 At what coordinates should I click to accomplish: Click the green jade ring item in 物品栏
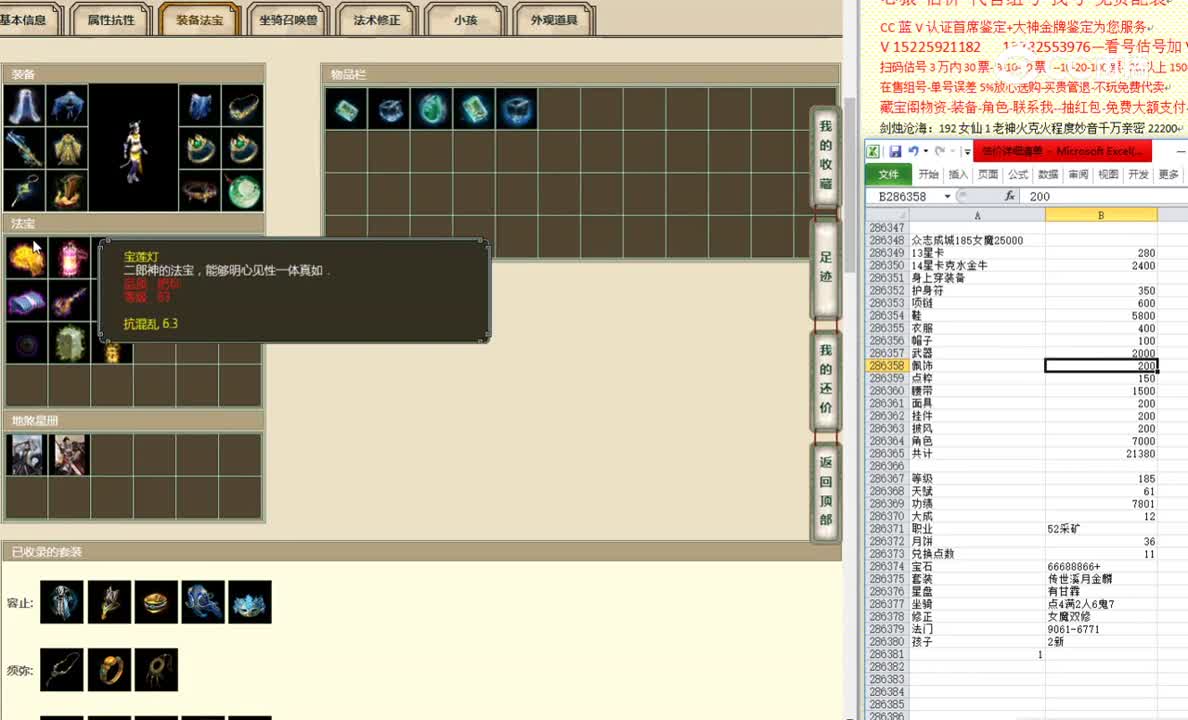tap(432, 109)
